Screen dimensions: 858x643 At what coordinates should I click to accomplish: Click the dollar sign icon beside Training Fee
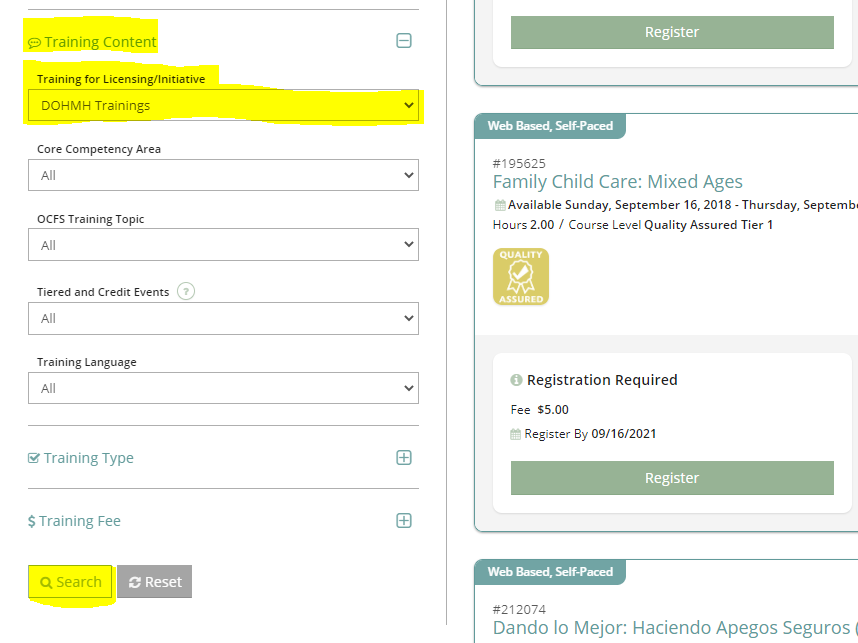click(x=33, y=520)
